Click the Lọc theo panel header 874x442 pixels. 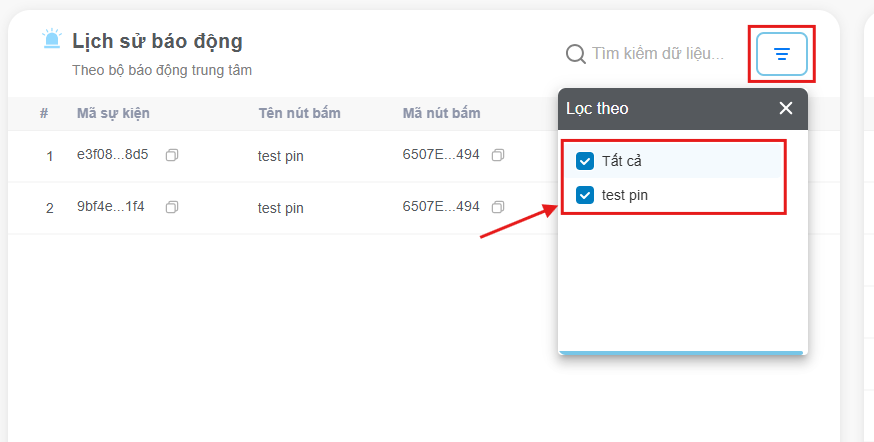(x=682, y=109)
